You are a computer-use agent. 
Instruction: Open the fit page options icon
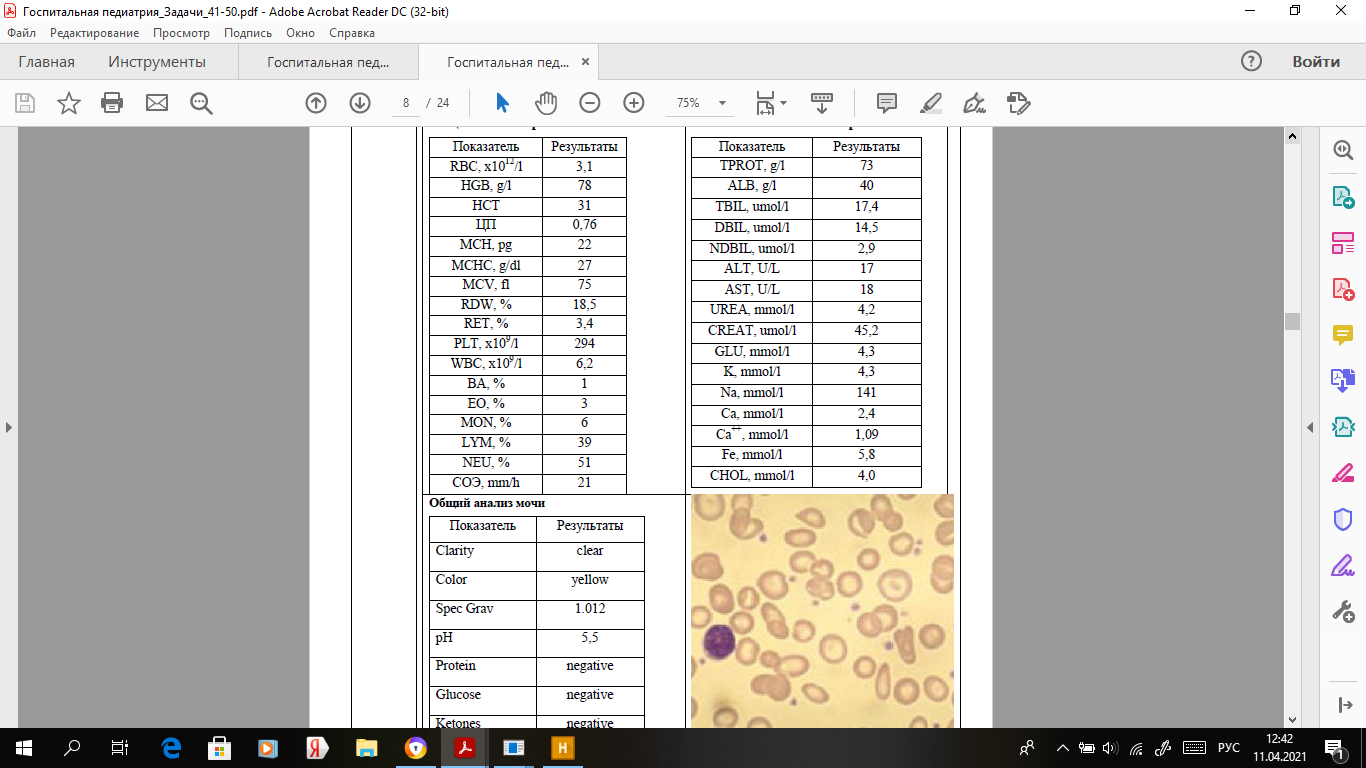771,103
